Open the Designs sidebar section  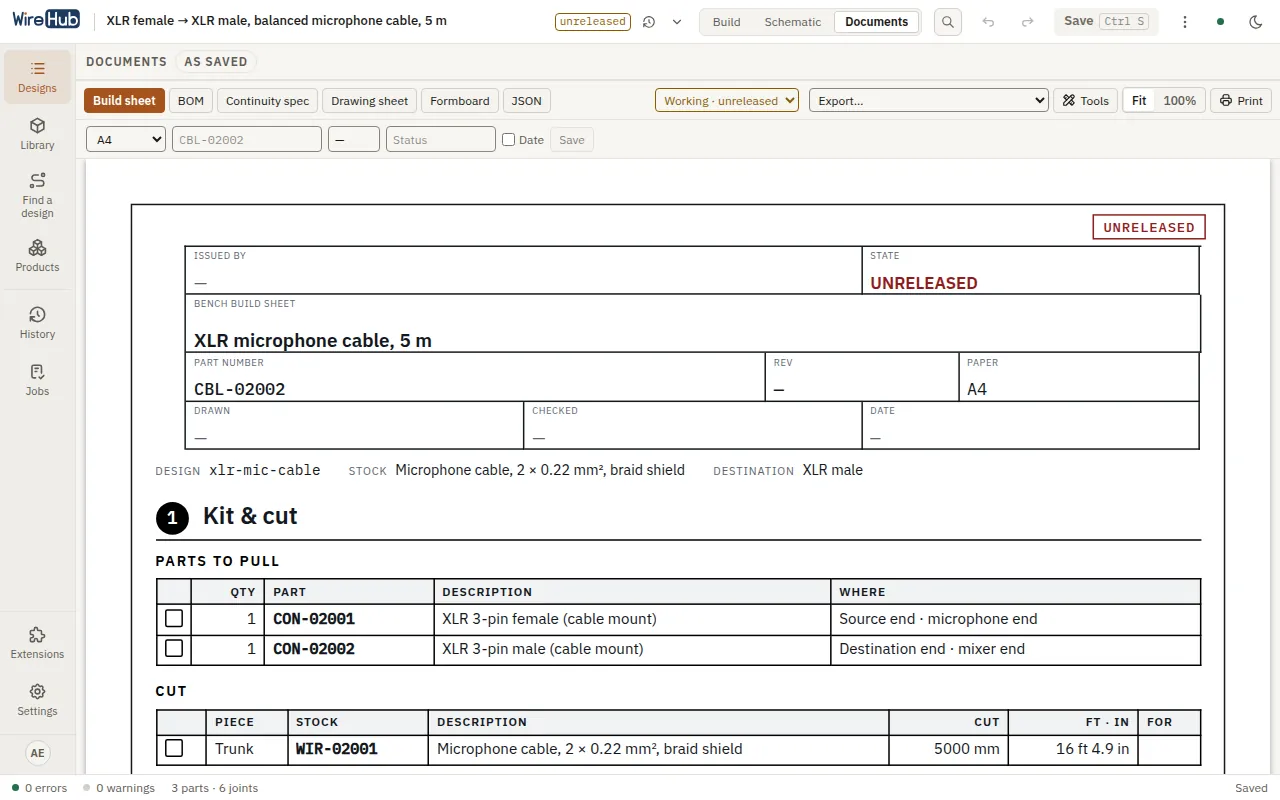37,77
